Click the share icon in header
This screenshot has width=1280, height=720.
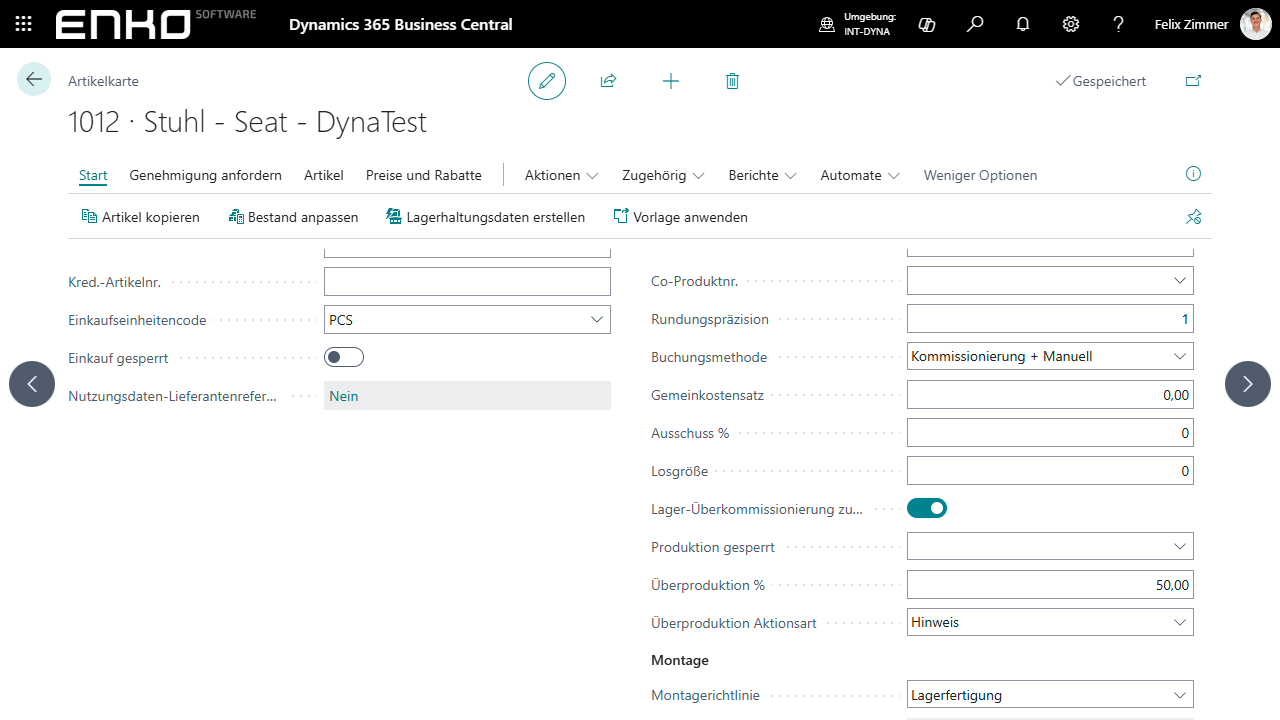click(608, 81)
